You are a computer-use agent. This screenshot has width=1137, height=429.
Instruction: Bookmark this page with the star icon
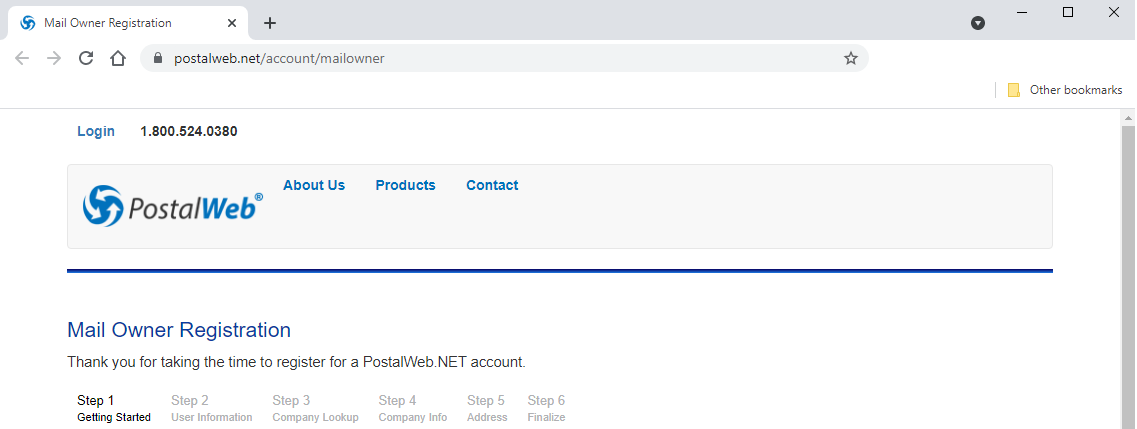point(851,59)
